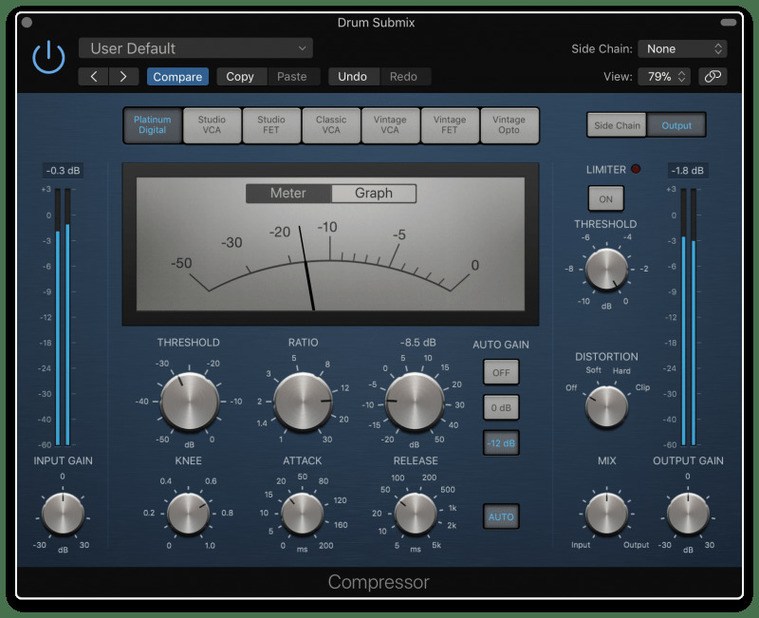The width and height of the screenshot is (759, 618).
Task: Click the gray close dot at top-left
Action: click(27, 22)
